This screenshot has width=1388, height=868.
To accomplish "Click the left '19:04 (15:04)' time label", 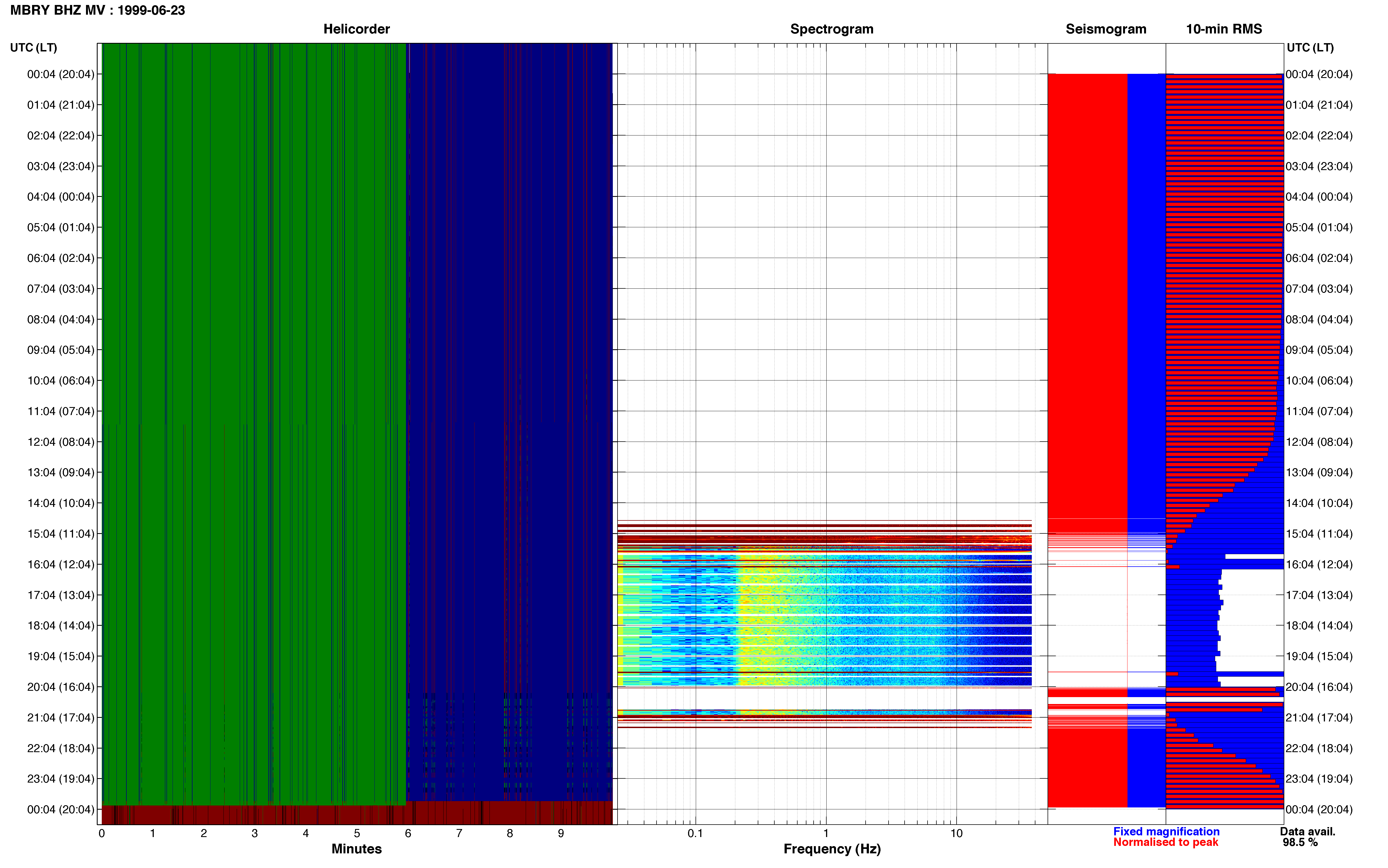I will click(61, 656).
